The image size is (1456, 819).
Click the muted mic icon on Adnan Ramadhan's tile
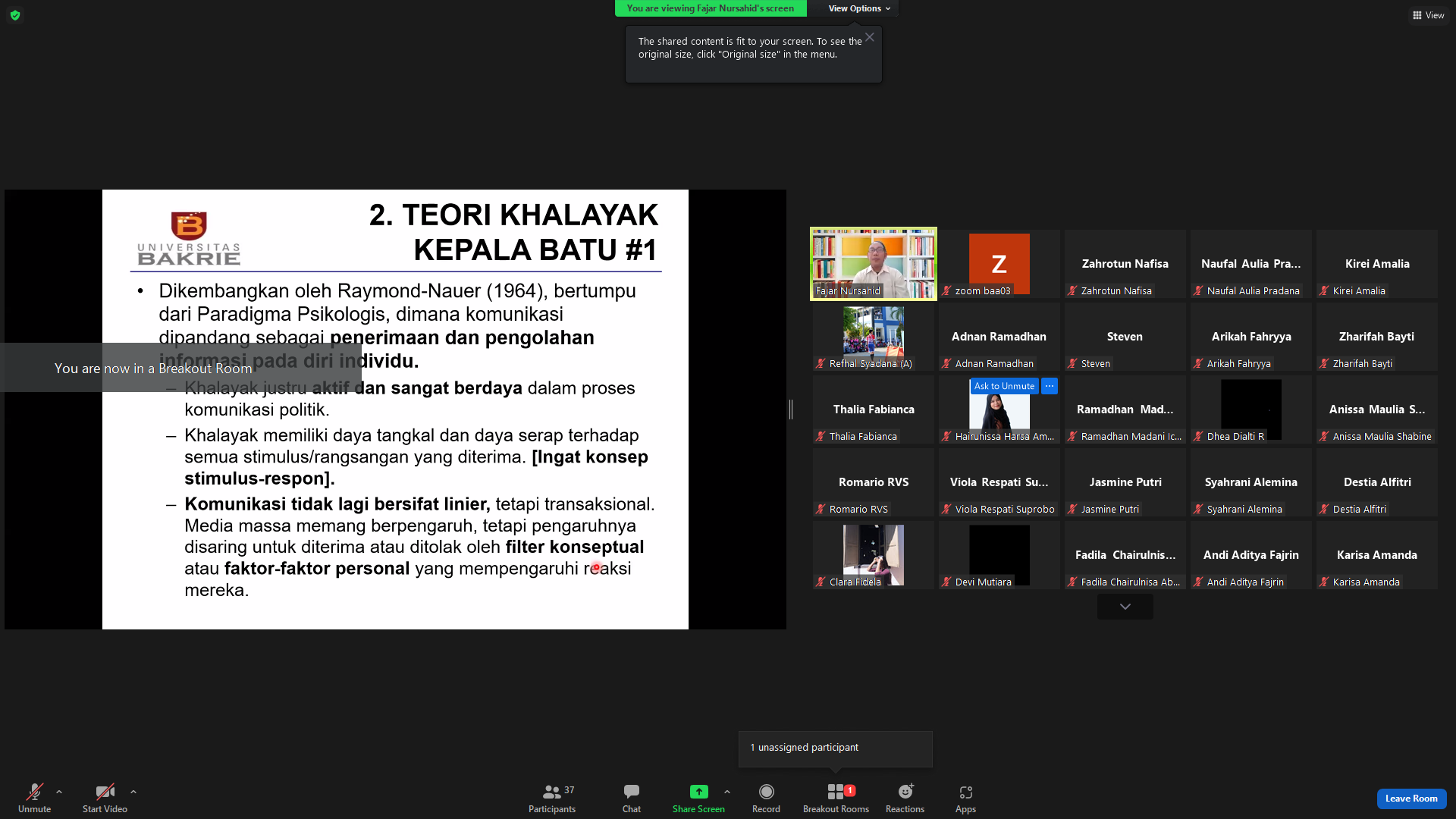click(x=946, y=364)
